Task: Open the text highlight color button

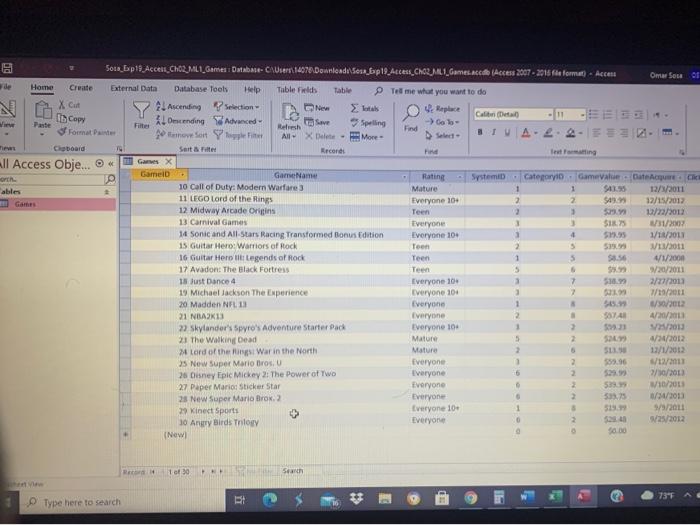Action: pos(548,133)
